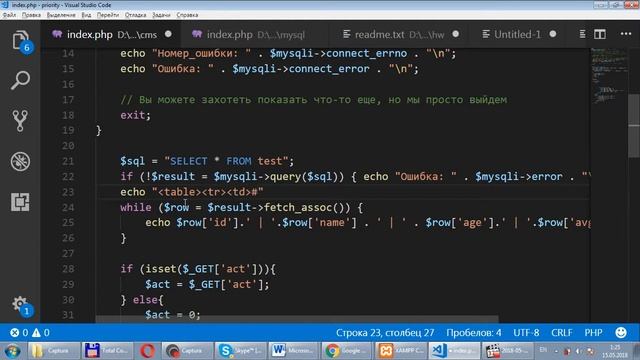Viewport: 640px width, 360px height.
Task: Open the Search view in activity bar
Action: (20, 80)
